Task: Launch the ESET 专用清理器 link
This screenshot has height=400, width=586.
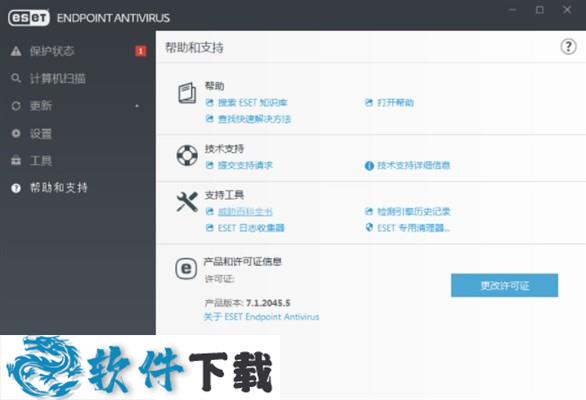Action: 413,228
